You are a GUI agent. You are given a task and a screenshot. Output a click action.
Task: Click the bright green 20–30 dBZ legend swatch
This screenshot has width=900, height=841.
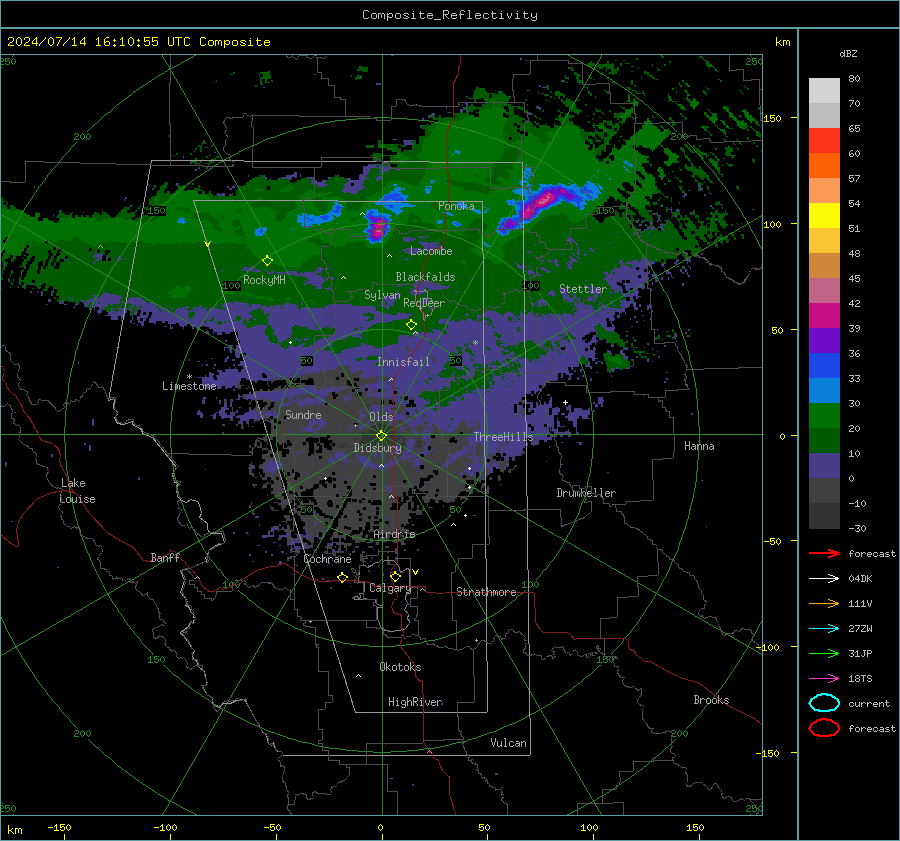tap(824, 416)
